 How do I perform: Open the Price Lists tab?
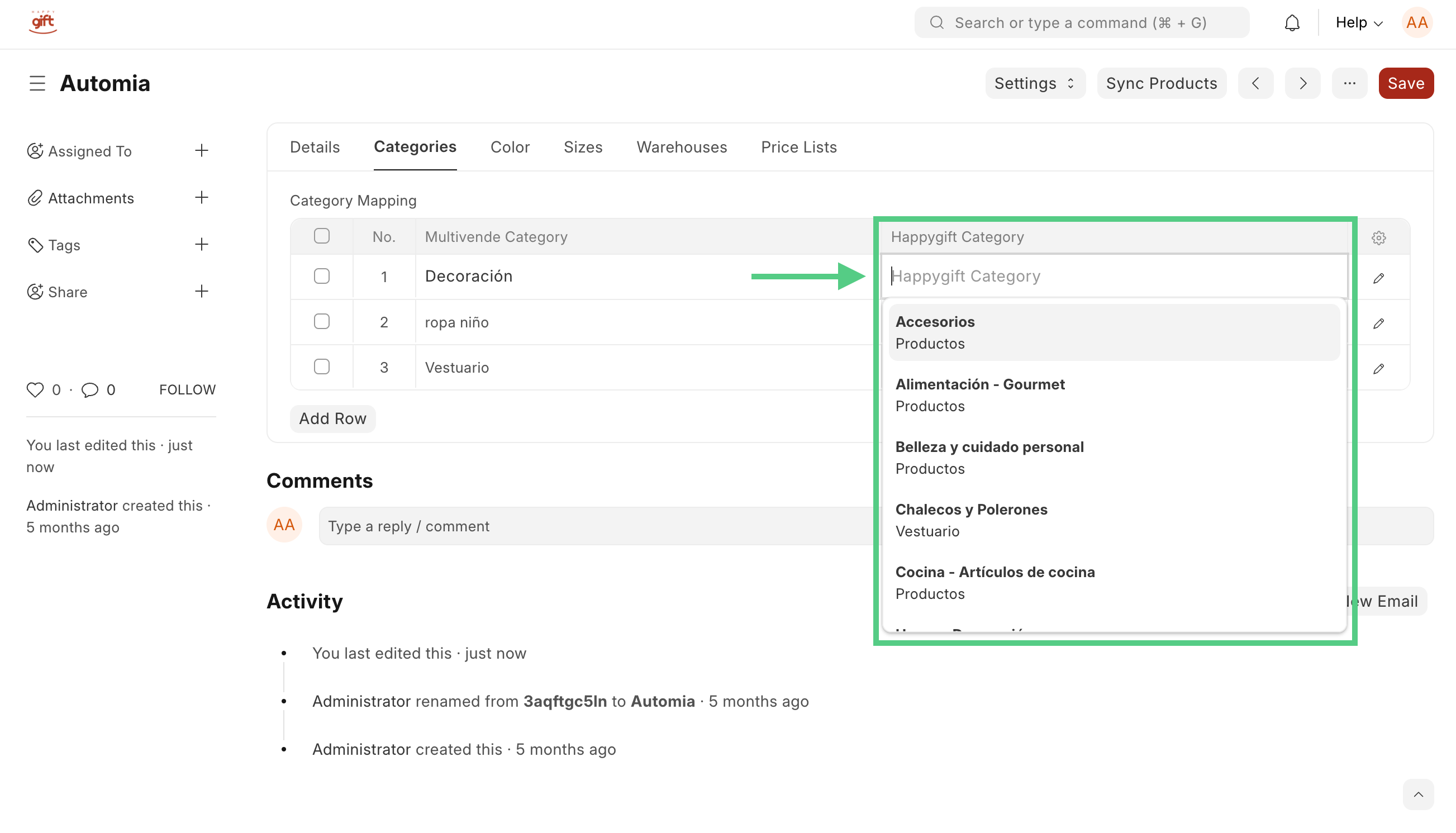point(798,147)
